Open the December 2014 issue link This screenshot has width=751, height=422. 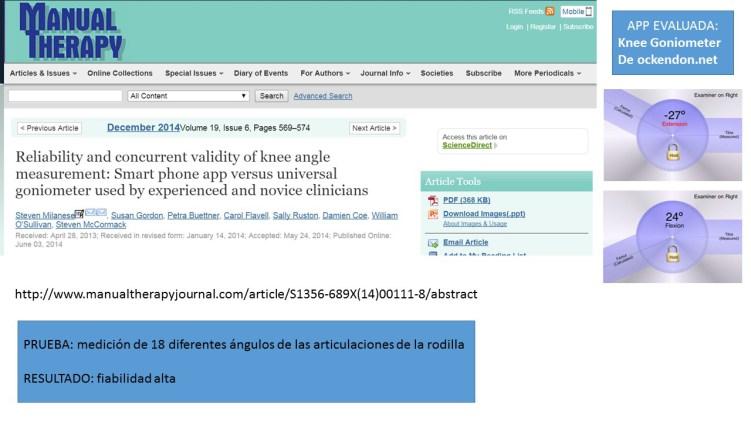tap(143, 127)
